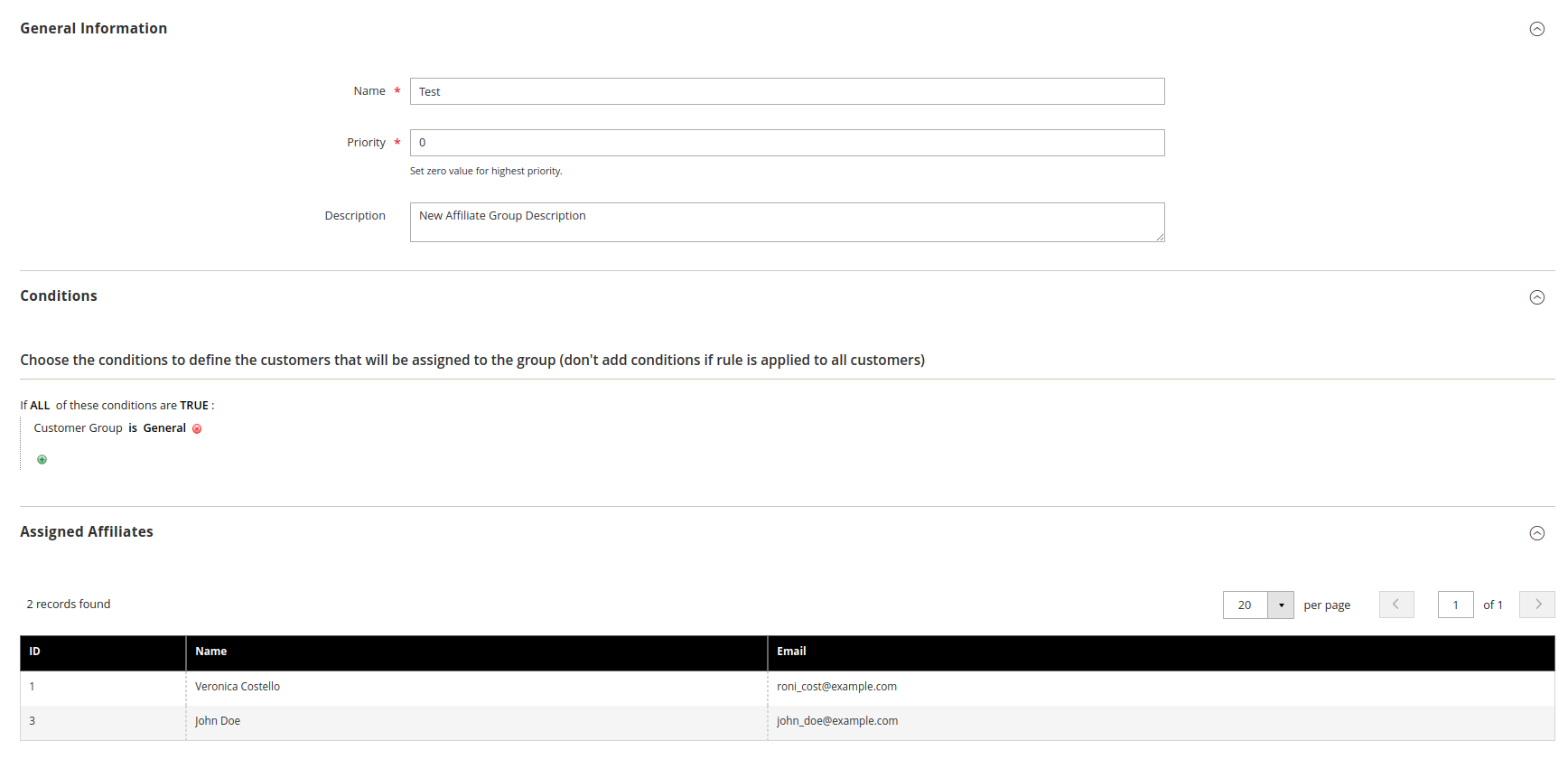This screenshot has width=1568, height=769.
Task: Focus the Priority input field
Action: (x=787, y=143)
